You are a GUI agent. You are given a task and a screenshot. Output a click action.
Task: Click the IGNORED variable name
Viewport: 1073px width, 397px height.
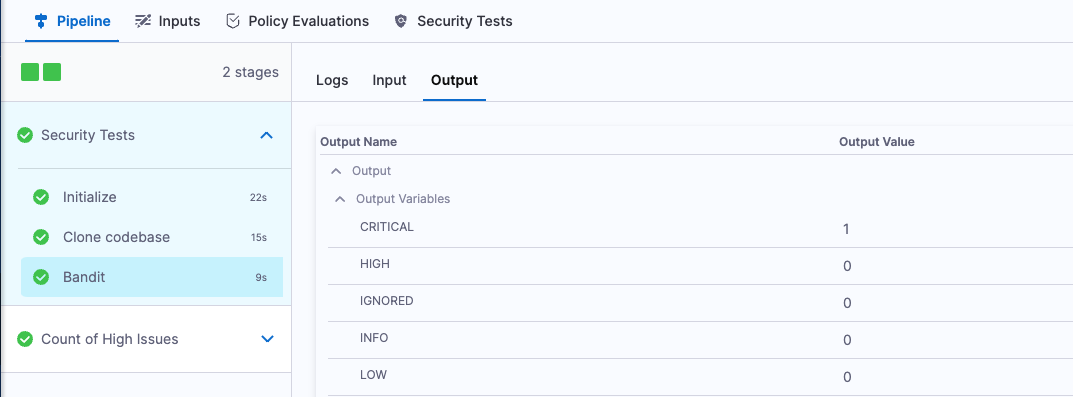[x=387, y=300]
